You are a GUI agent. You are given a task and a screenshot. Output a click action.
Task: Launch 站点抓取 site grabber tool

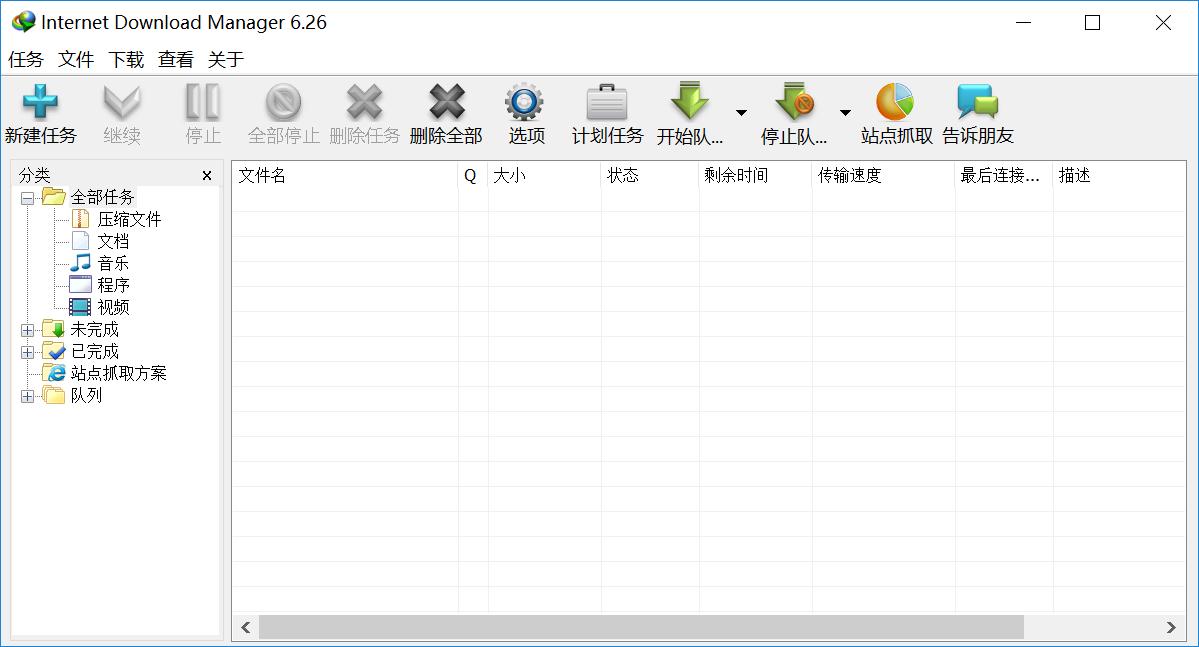(895, 103)
